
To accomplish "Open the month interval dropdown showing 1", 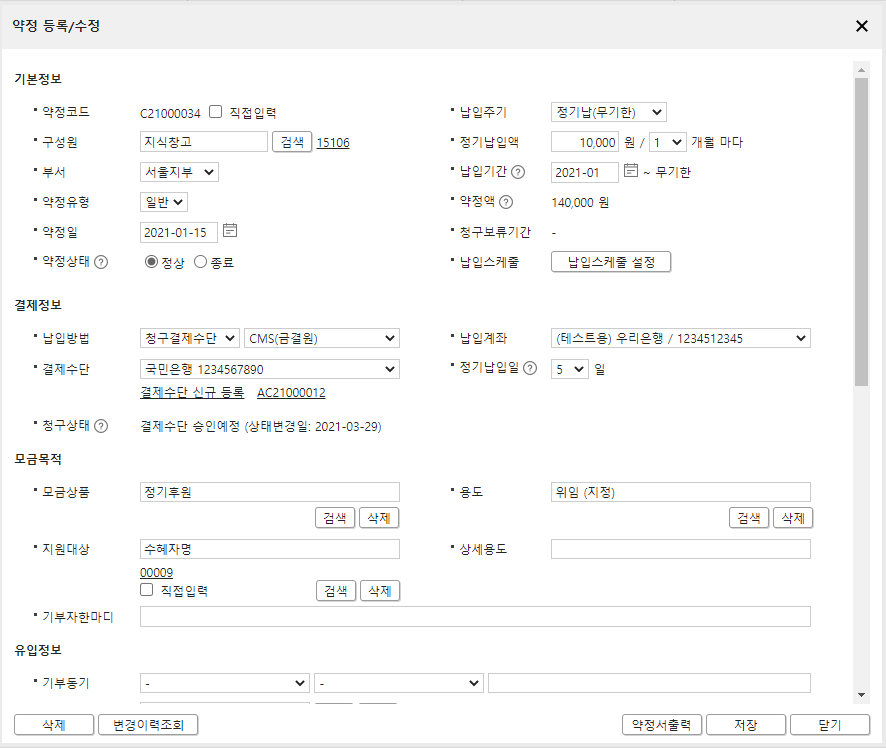I will tap(668, 142).
